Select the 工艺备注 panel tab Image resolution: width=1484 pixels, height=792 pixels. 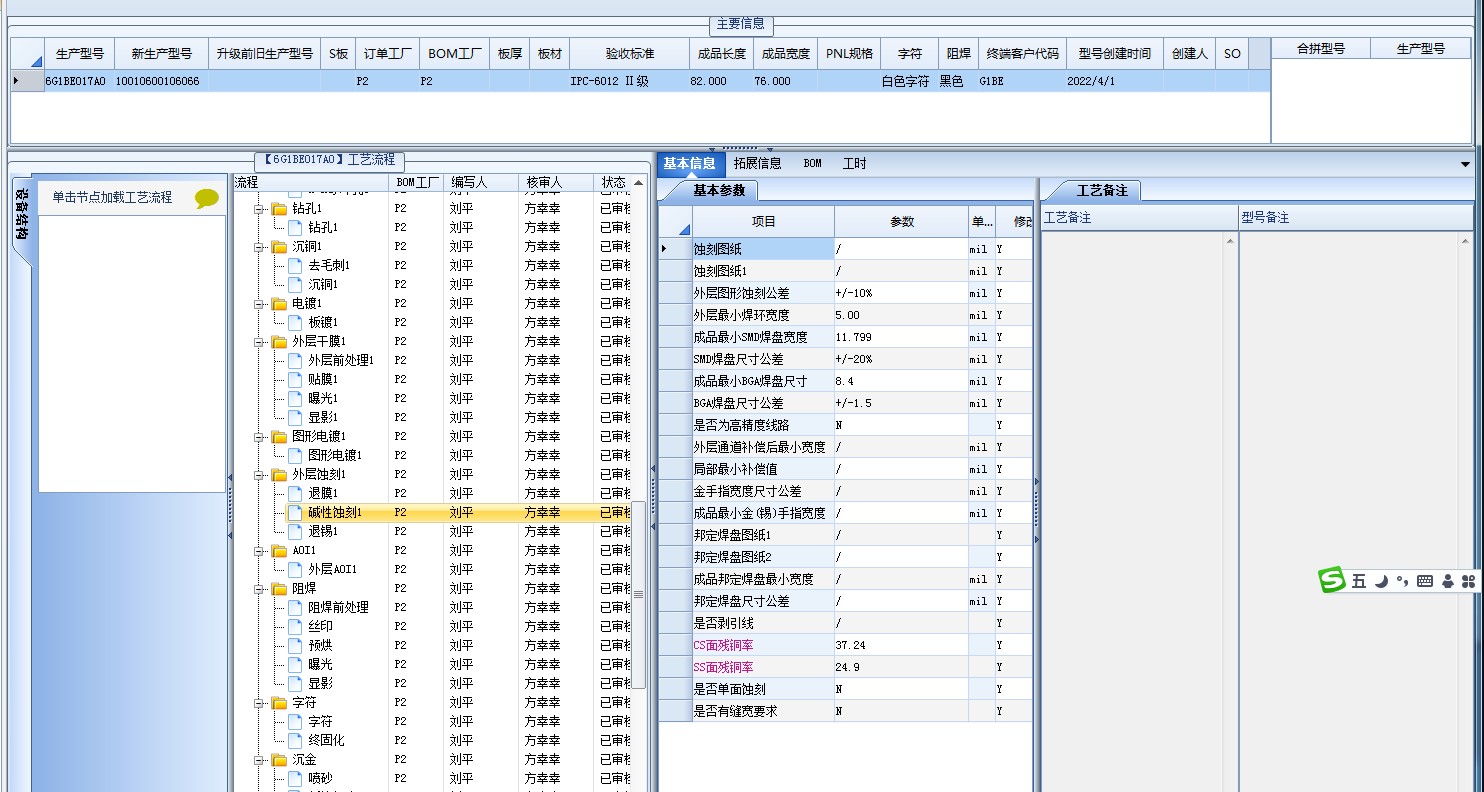(1102, 190)
